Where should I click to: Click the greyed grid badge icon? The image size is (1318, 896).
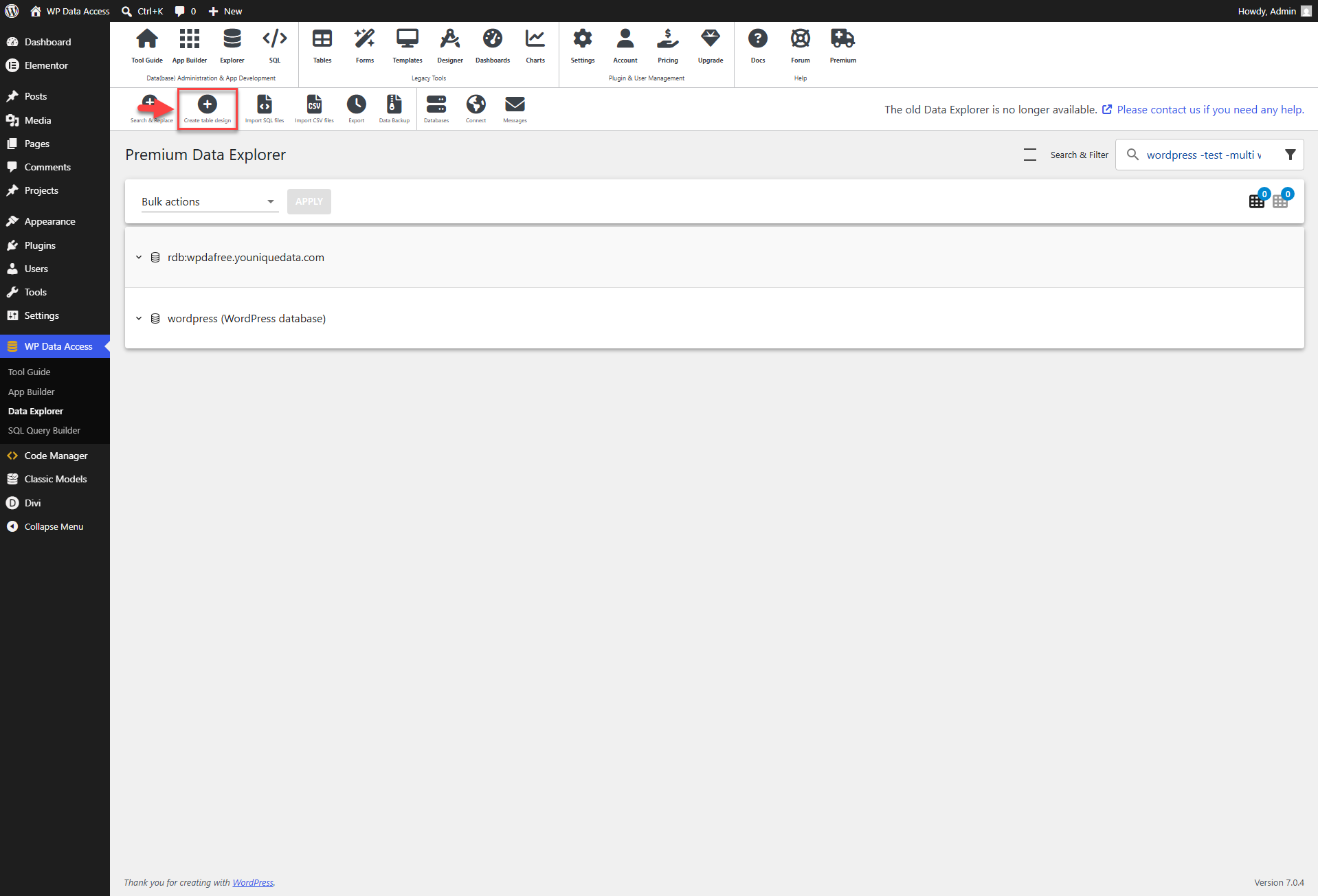(x=1280, y=201)
